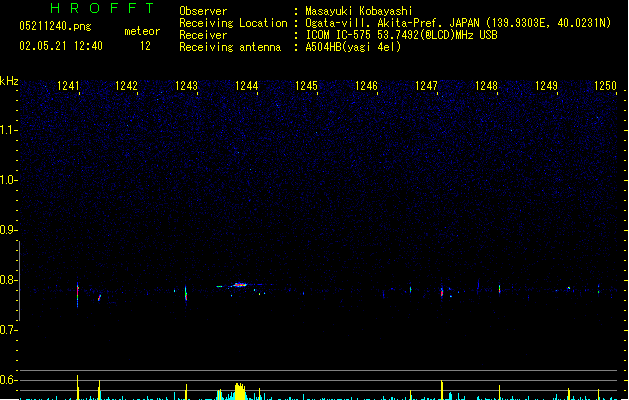Click the Ogata-vill. Akita-Pref. JAPAN location text
This screenshot has width=629, height=400.
point(458,23)
